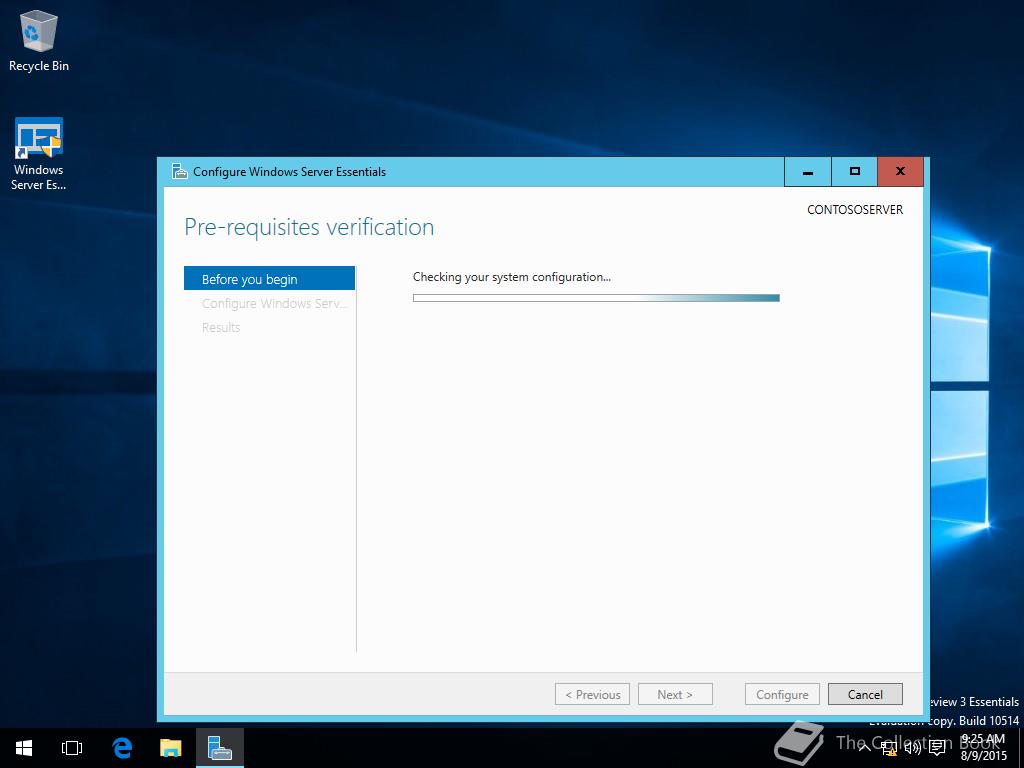The height and width of the screenshot is (768, 1024).
Task: Open the volume tray icon
Action: click(x=913, y=748)
